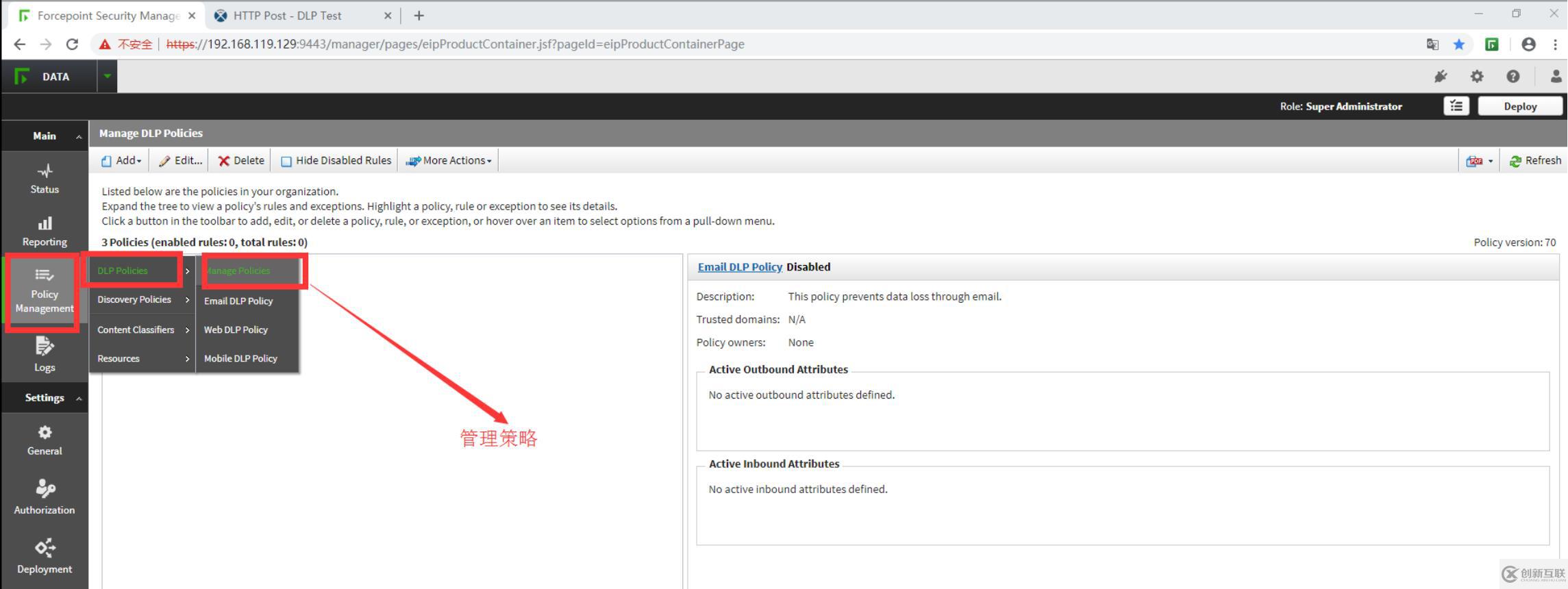Image resolution: width=1568 pixels, height=589 pixels.
Task: Click the Active Inbound Attributes heading
Action: click(x=774, y=464)
